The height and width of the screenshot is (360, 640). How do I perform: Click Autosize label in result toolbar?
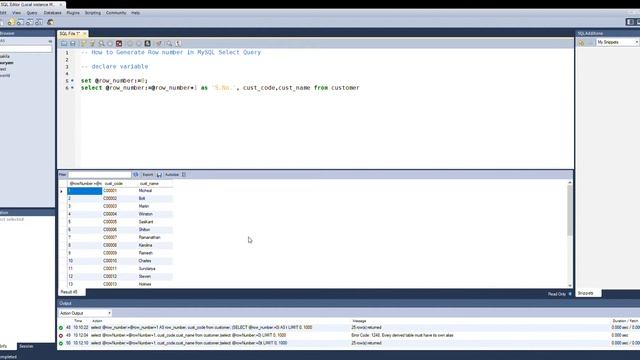click(x=172, y=175)
